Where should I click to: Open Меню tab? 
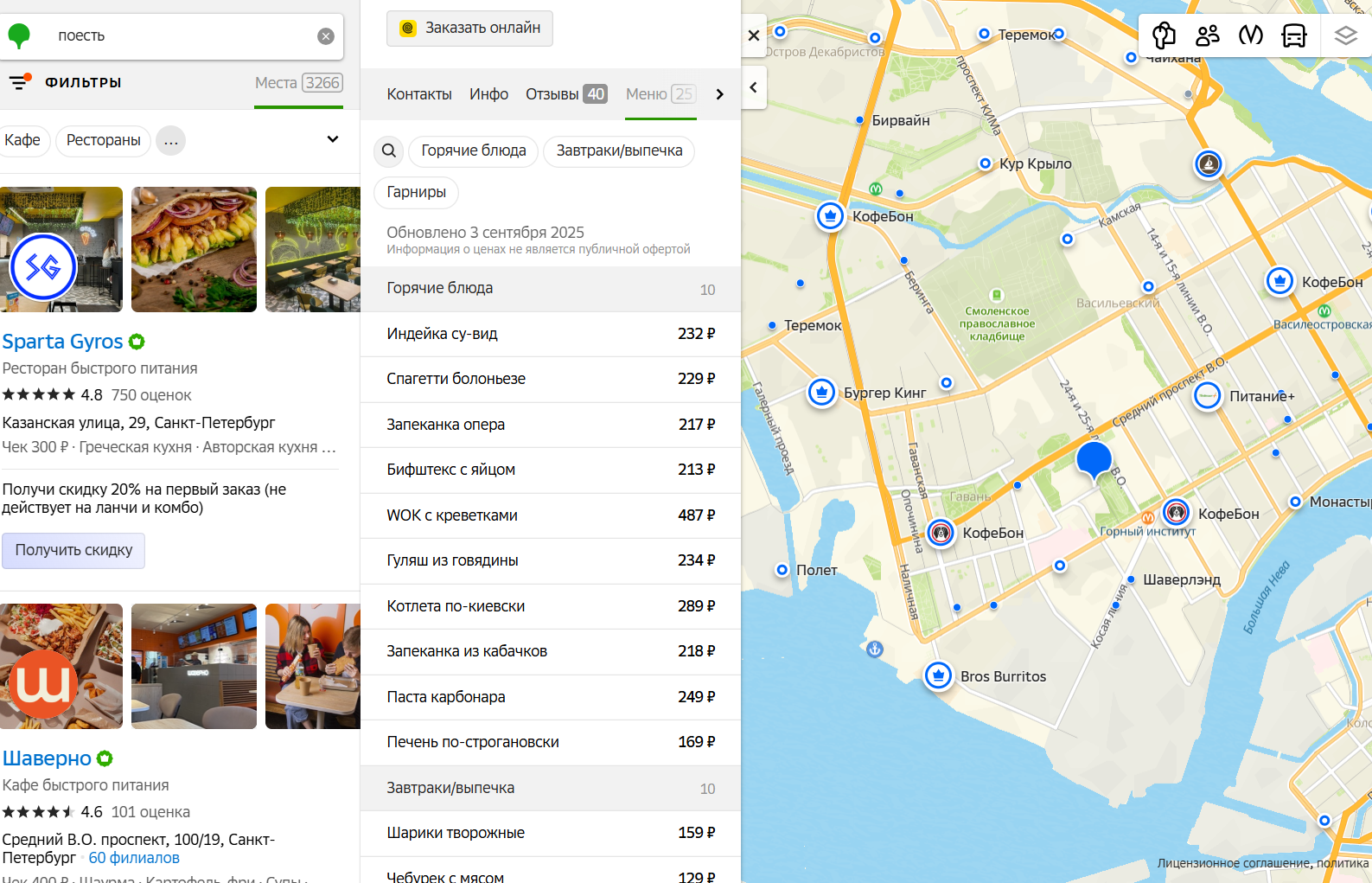pyautogui.click(x=660, y=94)
